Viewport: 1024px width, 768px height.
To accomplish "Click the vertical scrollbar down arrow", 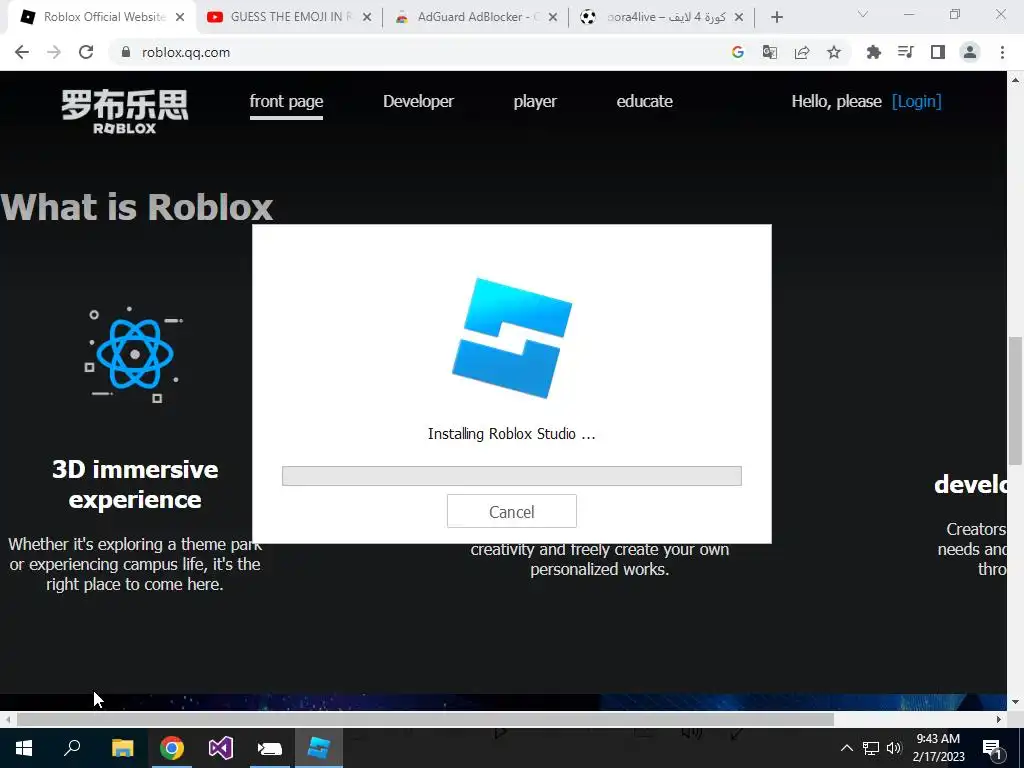I will (x=1015, y=702).
